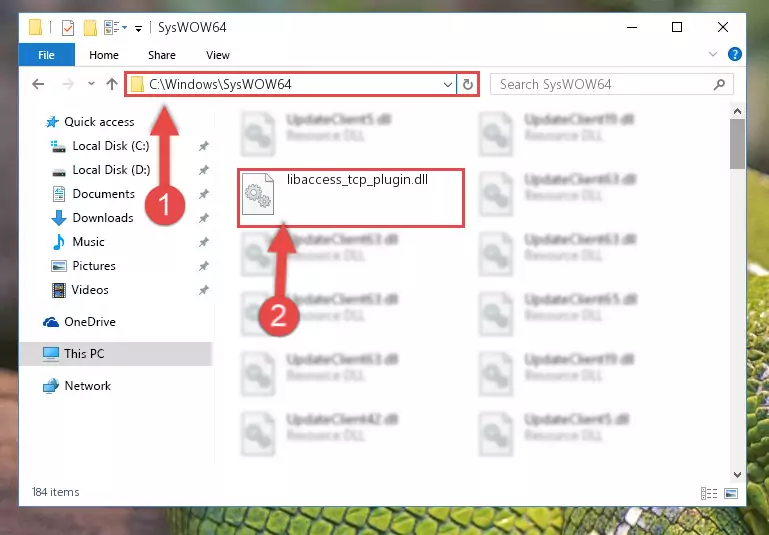Select OneDrive in the sidebar
The height and width of the screenshot is (535, 769).
tap(90, 322)
